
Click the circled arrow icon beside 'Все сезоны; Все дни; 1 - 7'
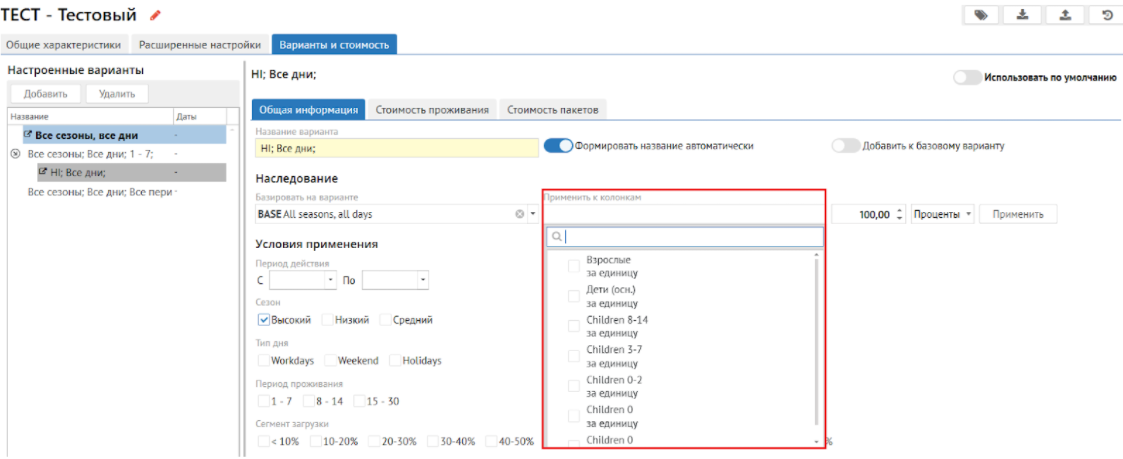pos(15,154)
